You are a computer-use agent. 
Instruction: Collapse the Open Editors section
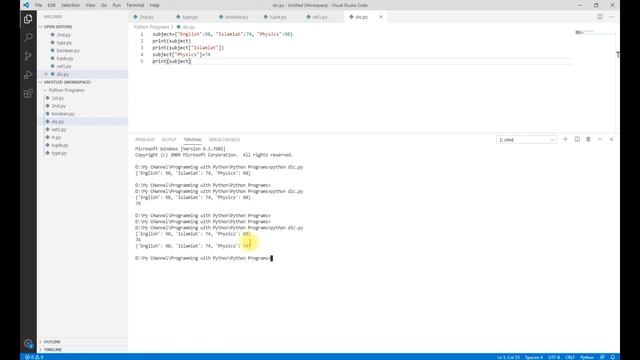point(58,27)
